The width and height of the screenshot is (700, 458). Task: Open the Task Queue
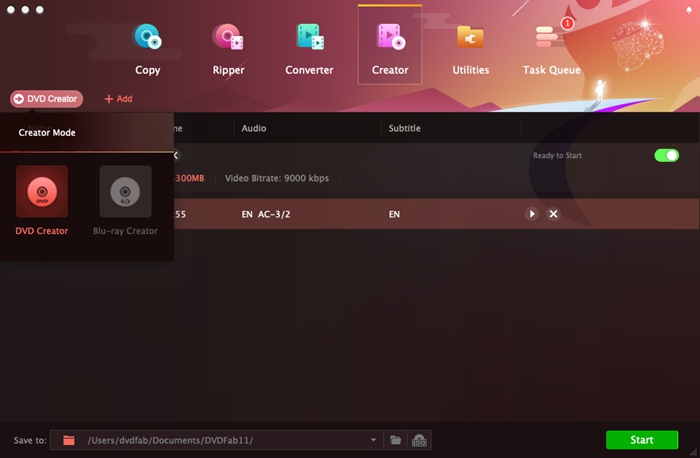tap(552, 50)
